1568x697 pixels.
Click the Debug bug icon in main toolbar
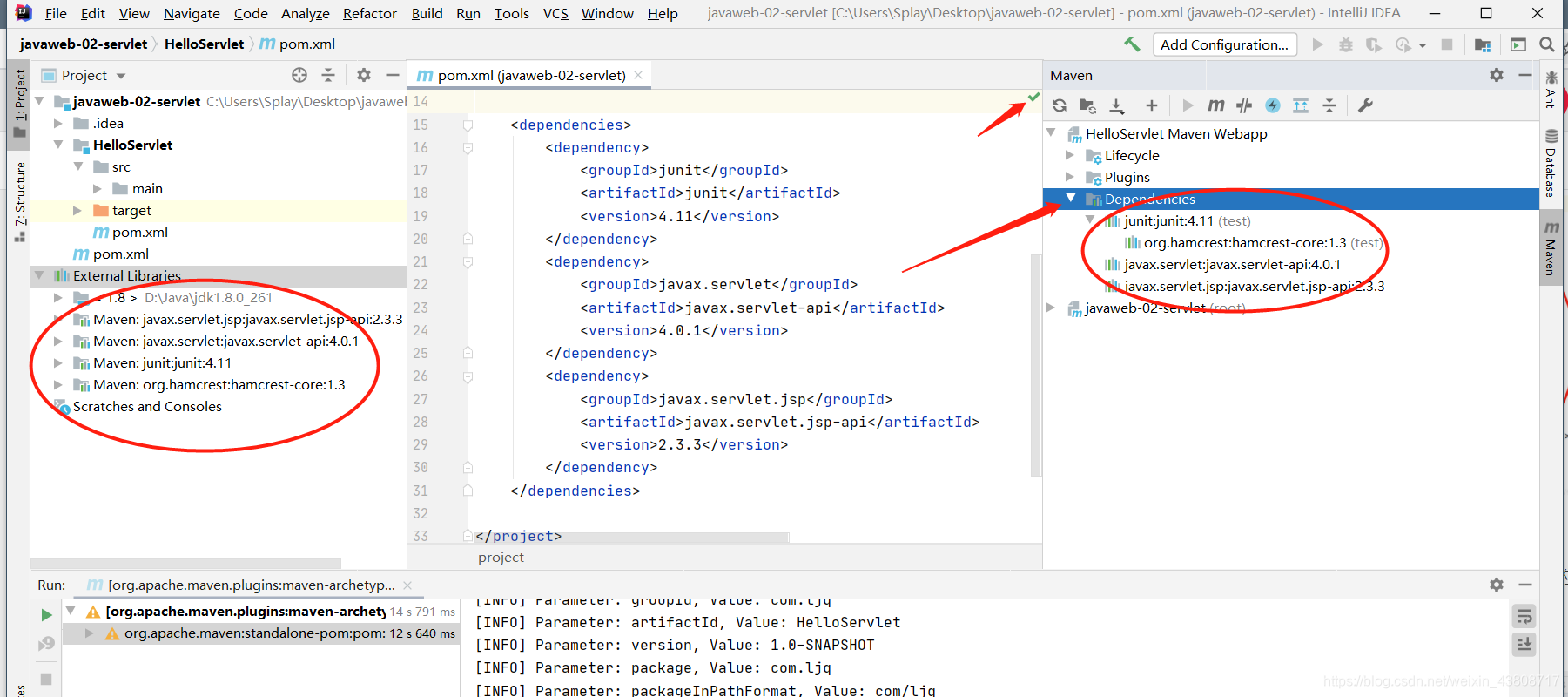(1346, 44)
